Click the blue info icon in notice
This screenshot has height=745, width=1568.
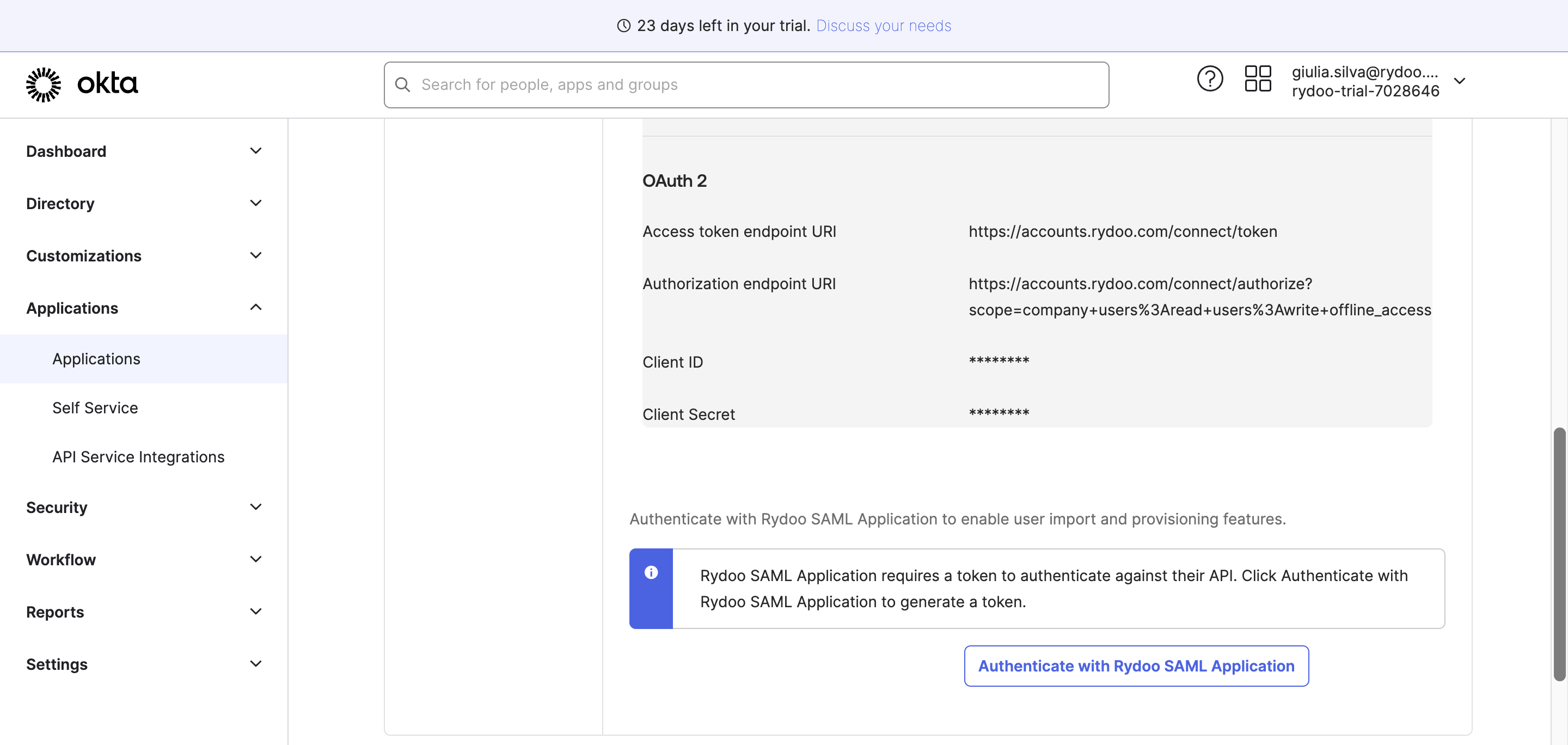click(x=651, y=572)
